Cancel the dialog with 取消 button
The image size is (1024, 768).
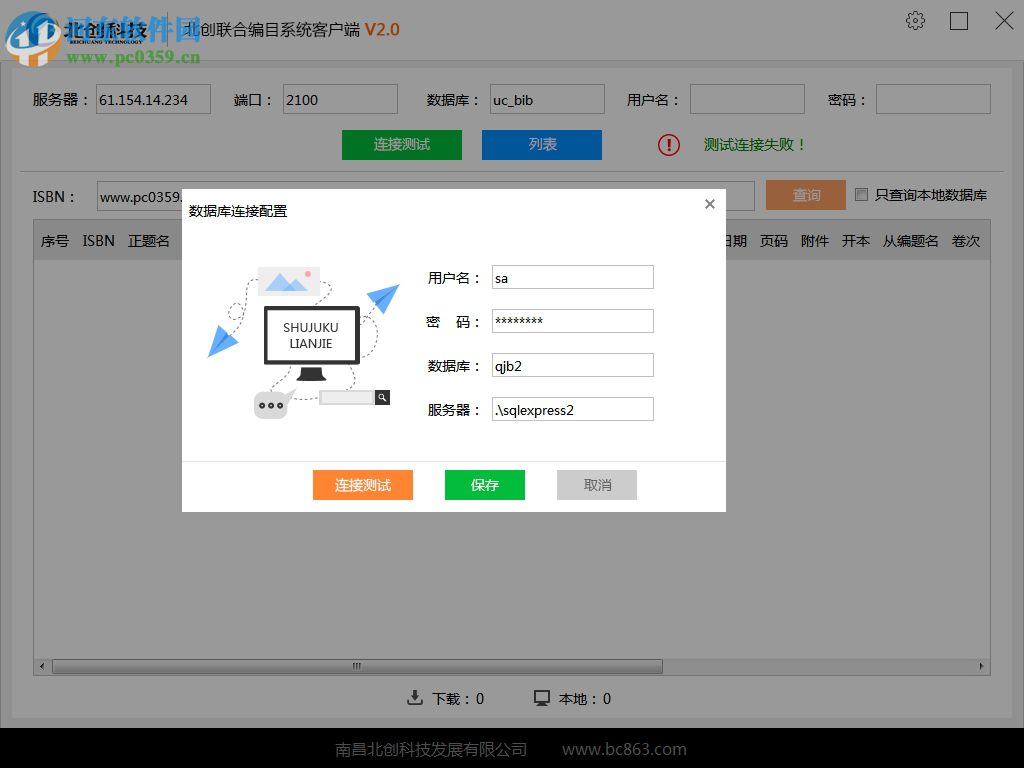596,485
